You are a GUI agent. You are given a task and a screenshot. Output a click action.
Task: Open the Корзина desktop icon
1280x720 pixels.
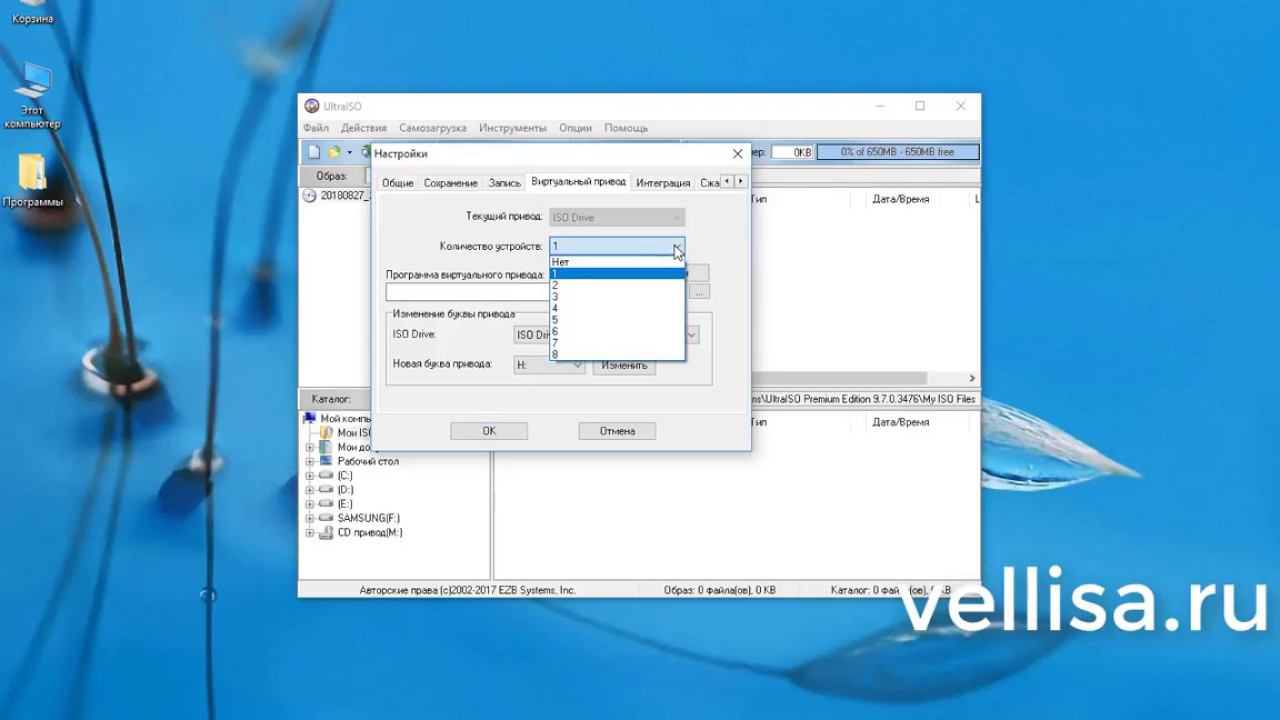(x=32, y=12)
